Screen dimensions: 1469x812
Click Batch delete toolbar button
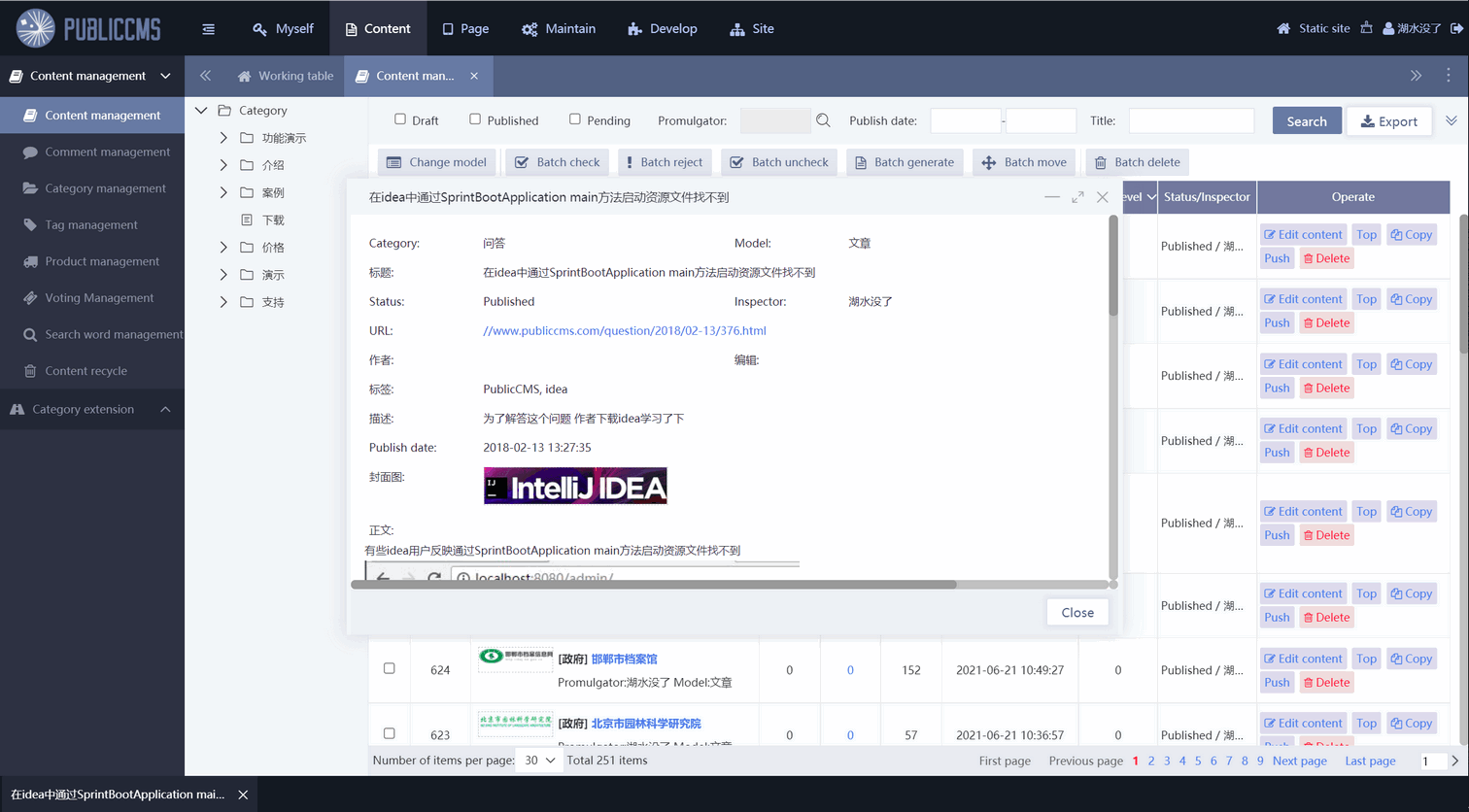point(1137,162)
